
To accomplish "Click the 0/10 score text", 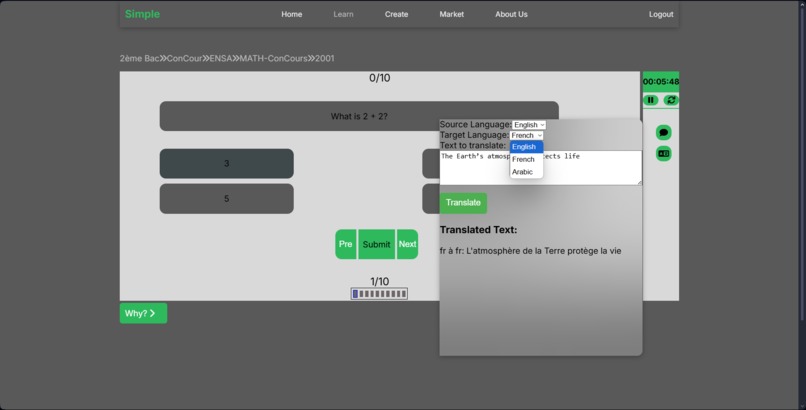I will coord(379,78).
